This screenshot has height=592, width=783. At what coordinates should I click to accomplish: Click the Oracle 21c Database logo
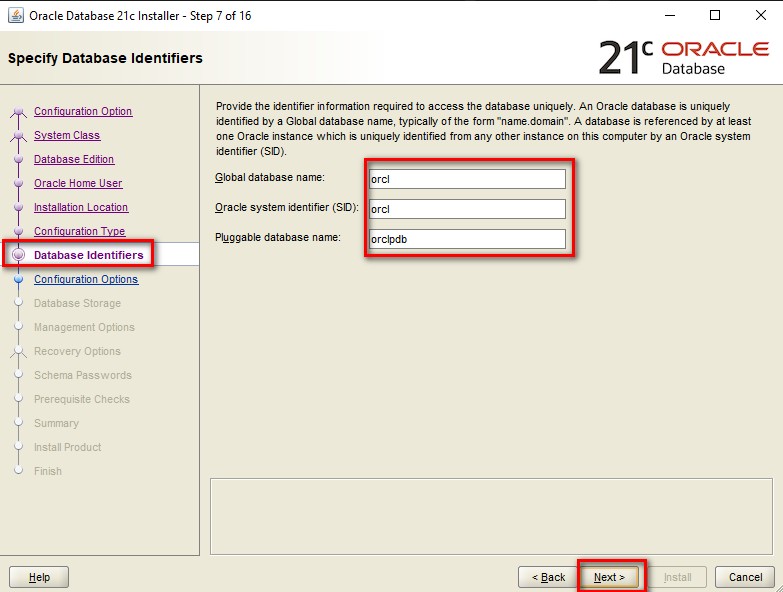pyautogui.click(x=684, y=57)
